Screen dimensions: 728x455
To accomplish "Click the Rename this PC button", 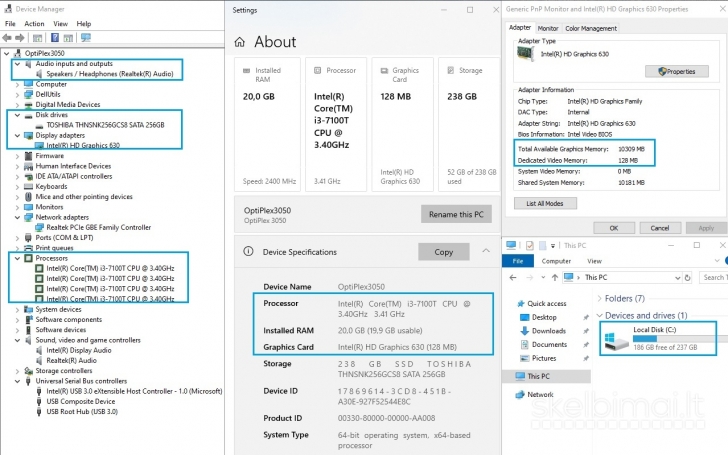I will [x=456, y=214].
